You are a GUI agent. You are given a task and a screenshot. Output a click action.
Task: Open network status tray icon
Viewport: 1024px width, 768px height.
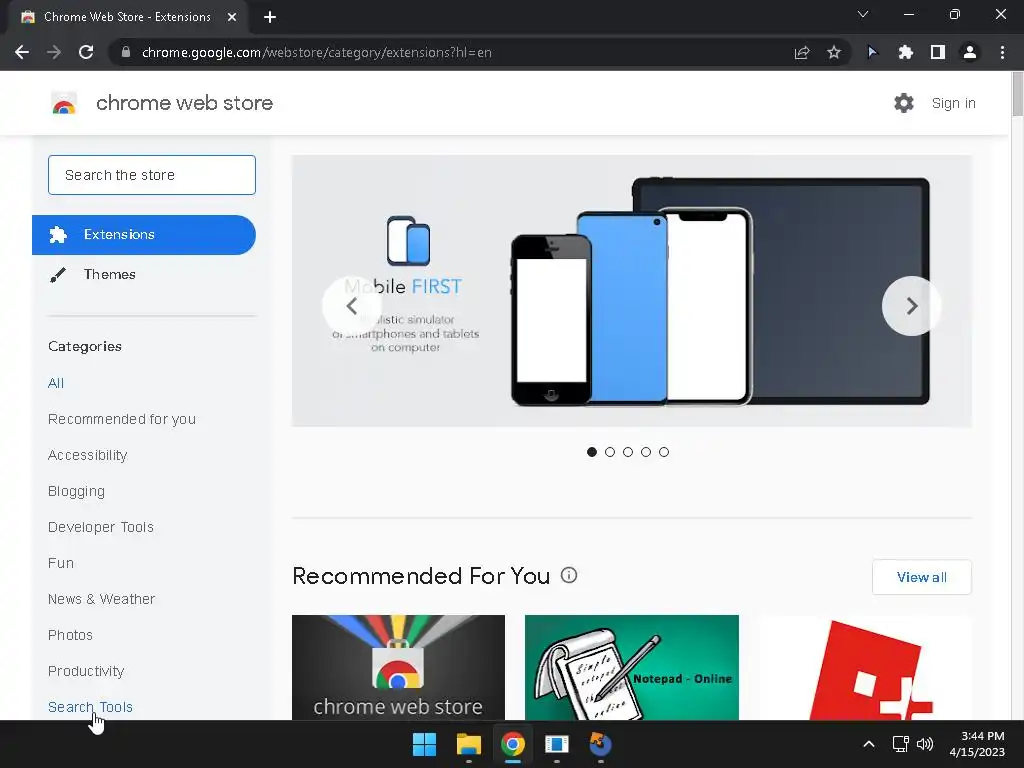[901, 744]
